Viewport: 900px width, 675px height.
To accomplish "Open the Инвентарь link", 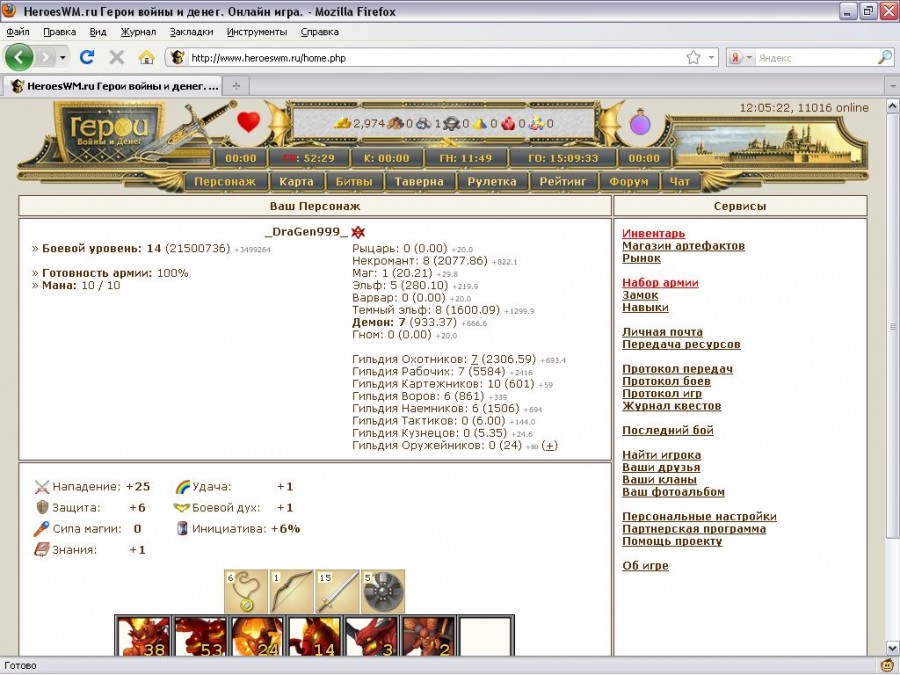I will [x=653, y=234].
